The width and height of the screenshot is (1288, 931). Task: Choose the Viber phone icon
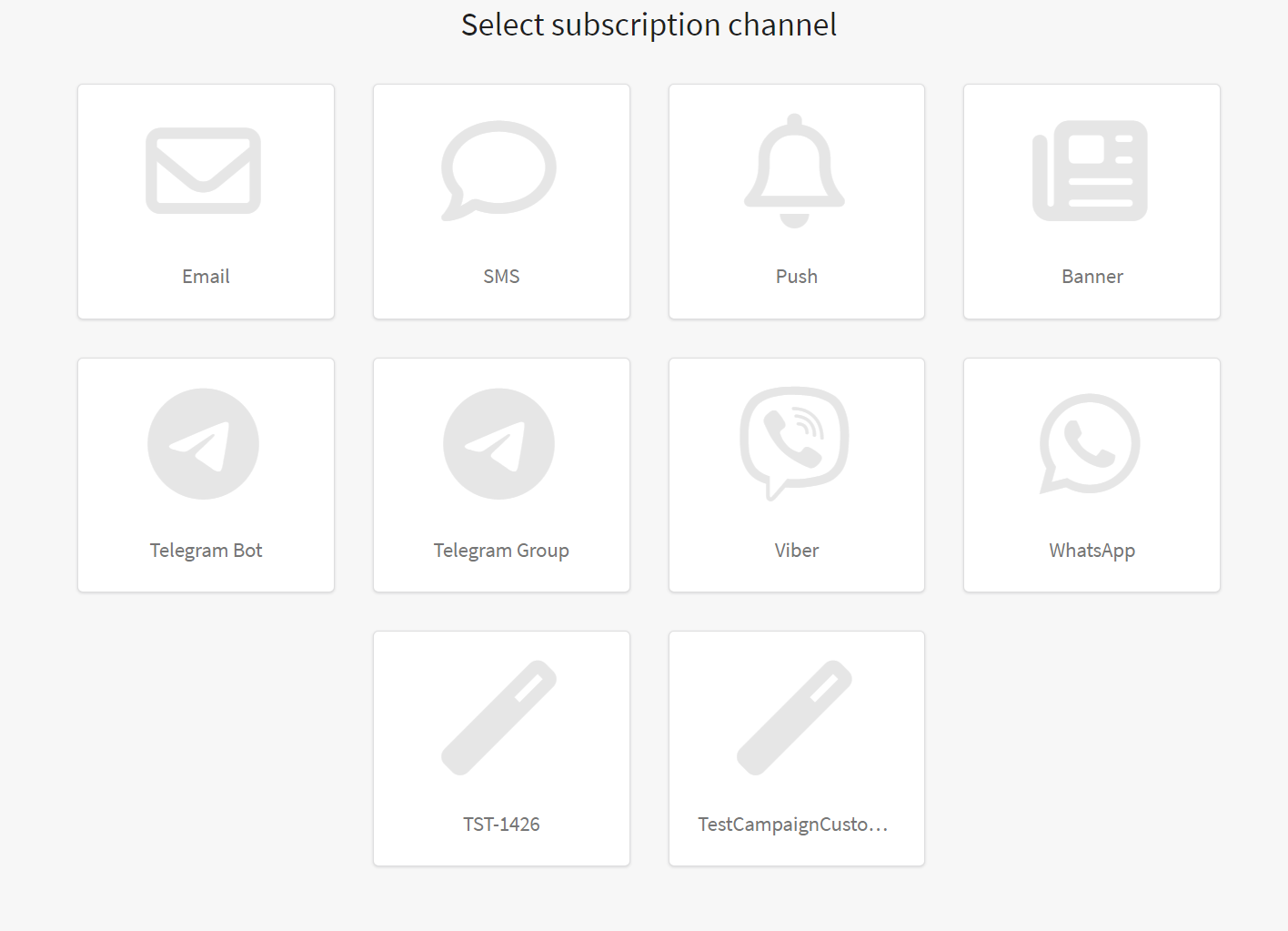tap(795, 444)
